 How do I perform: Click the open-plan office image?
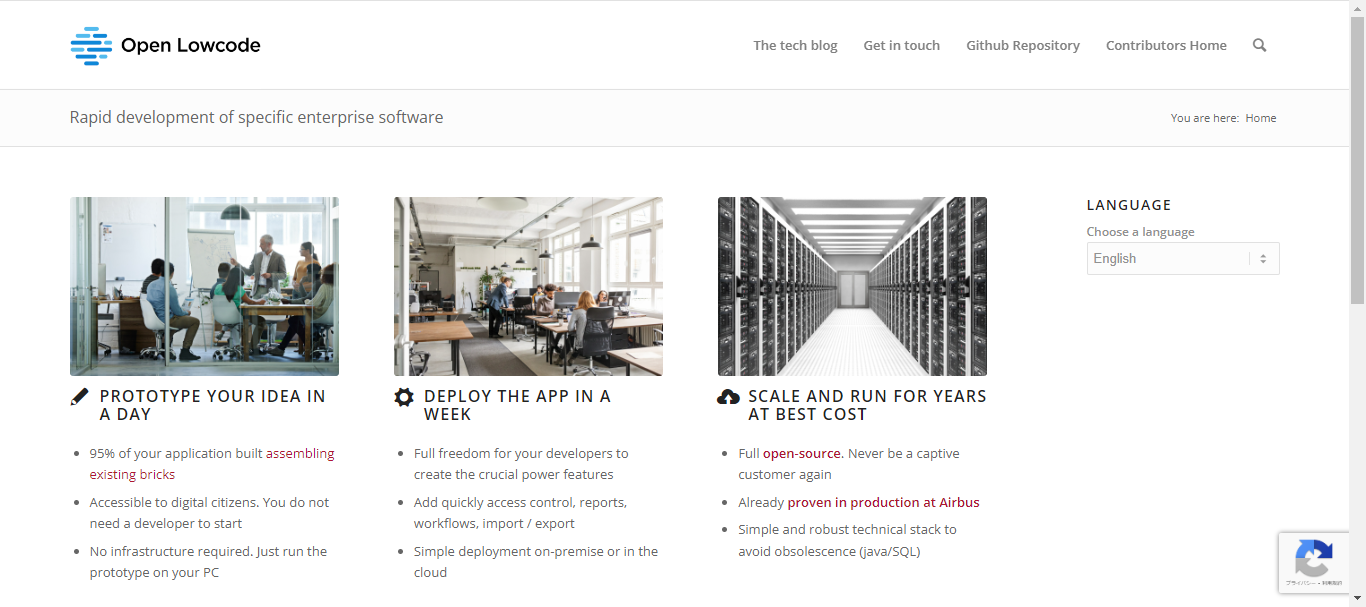click(528, 286)
